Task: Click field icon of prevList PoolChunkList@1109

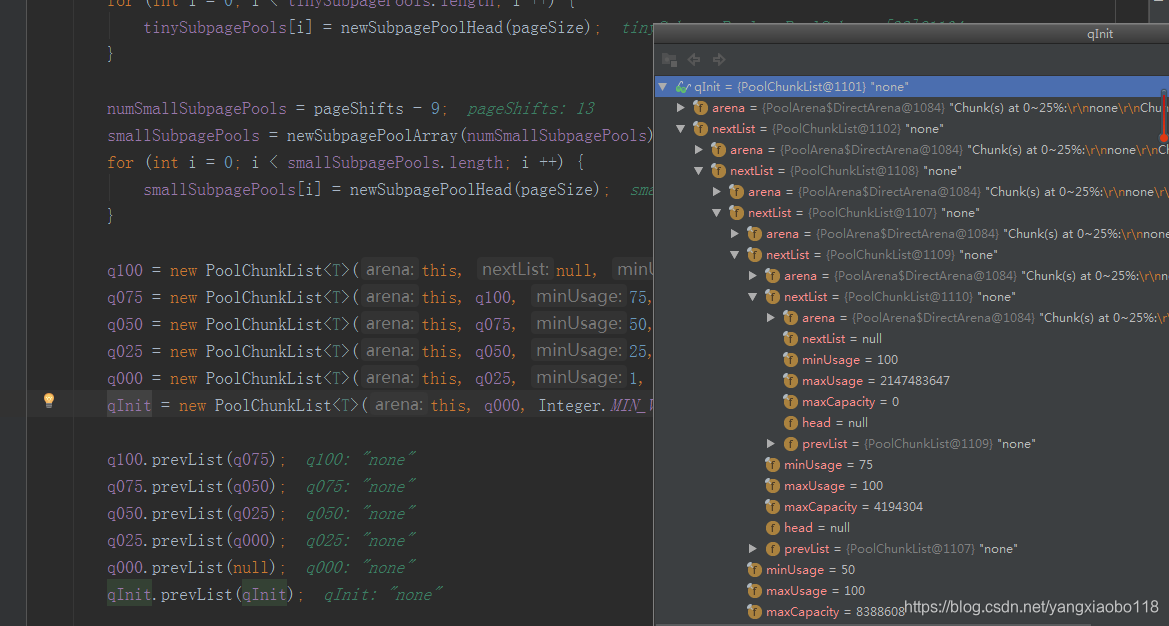Action: 790,443
